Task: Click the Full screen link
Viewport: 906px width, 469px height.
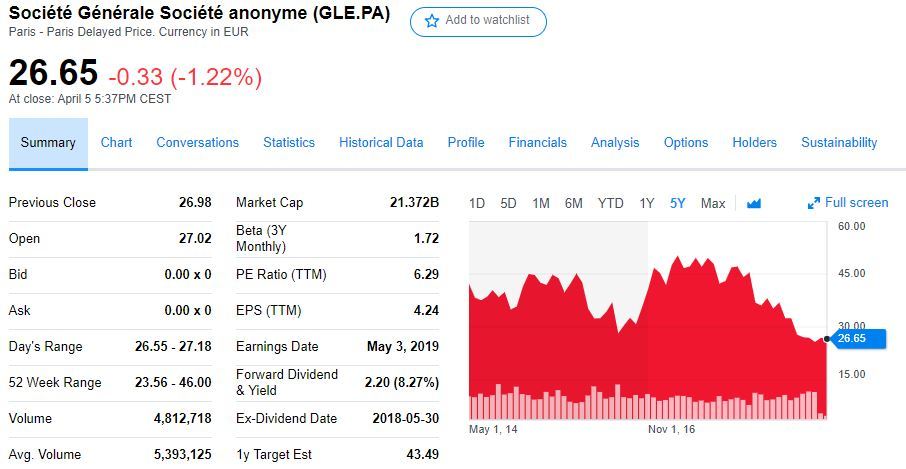Action: click(x=848, y=203)
